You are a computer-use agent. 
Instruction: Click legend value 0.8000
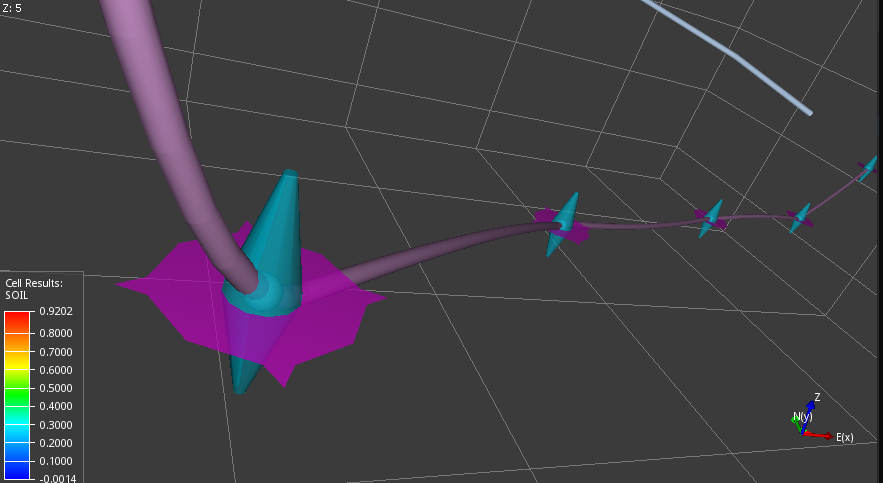(x=56, y=333)
